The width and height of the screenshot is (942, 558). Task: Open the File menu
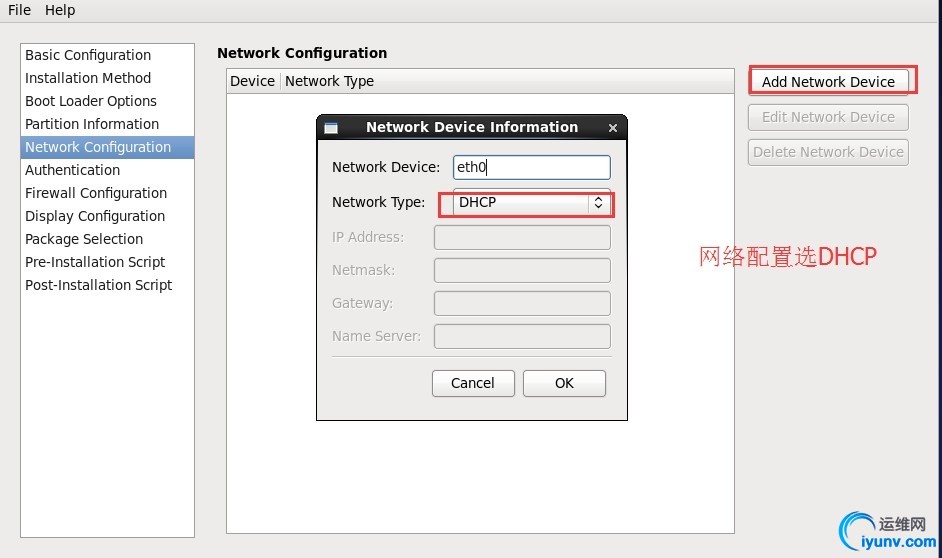[20, 10]
